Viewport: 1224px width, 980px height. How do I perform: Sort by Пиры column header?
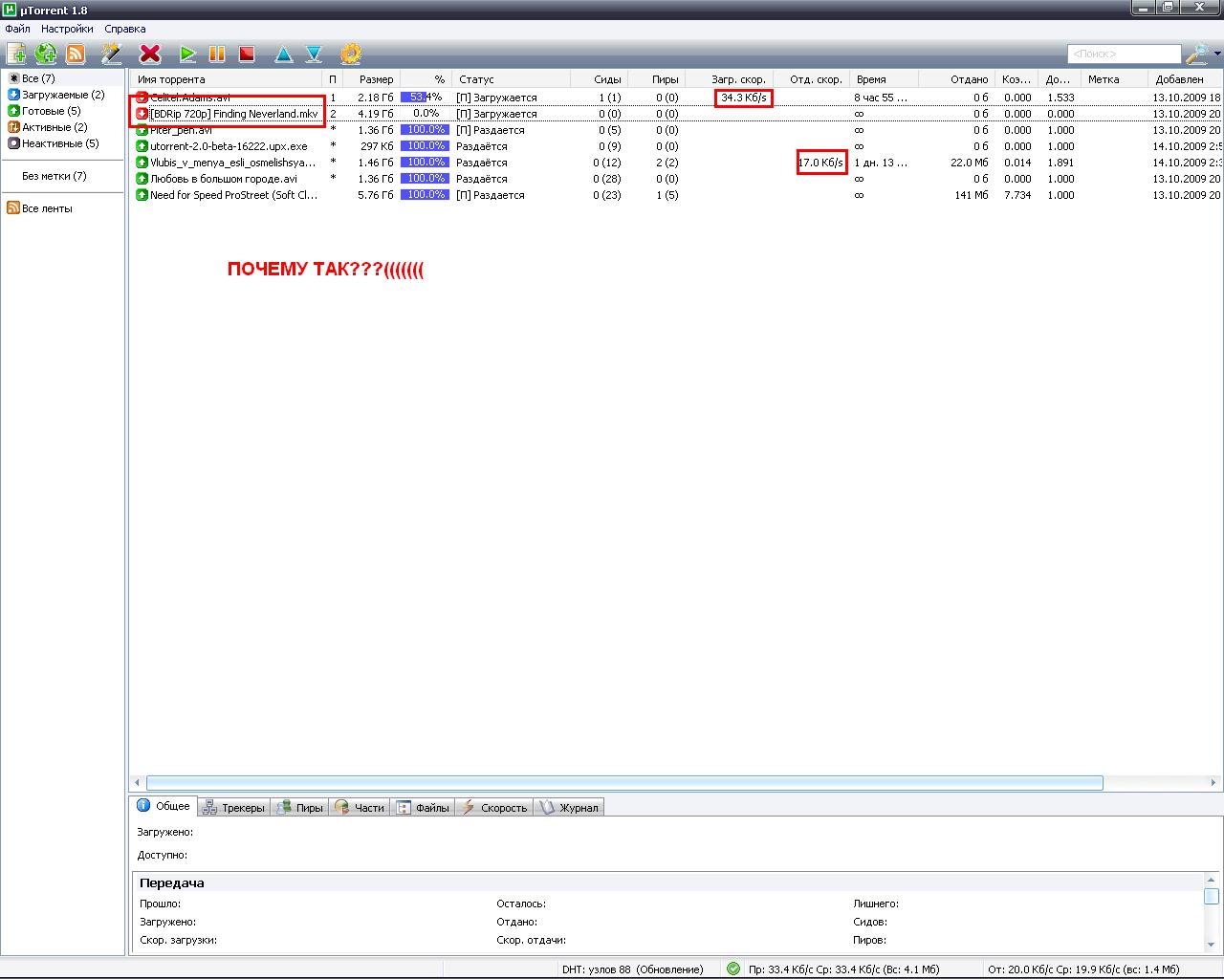pyautogui.click(x=656, y=79)
